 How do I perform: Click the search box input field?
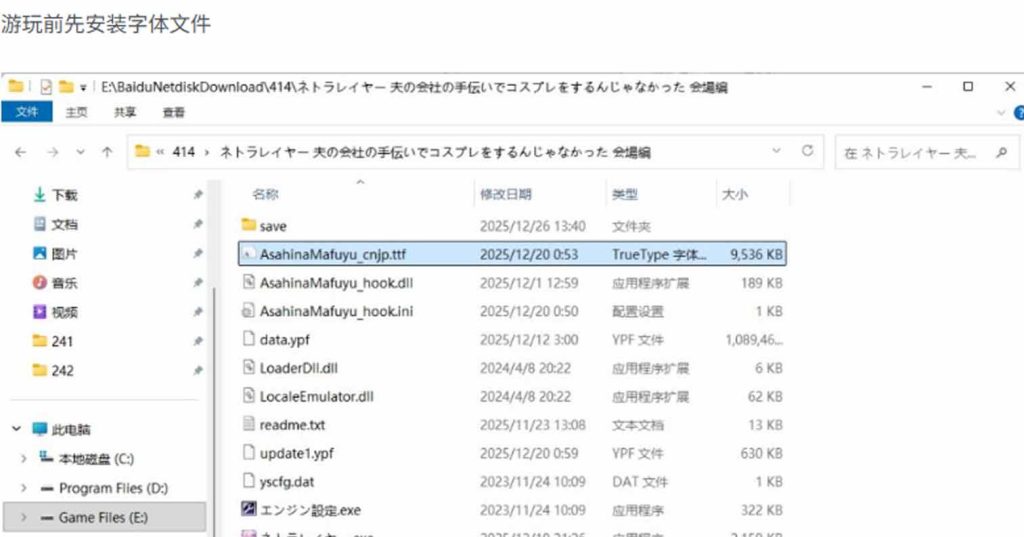[910, 153]
